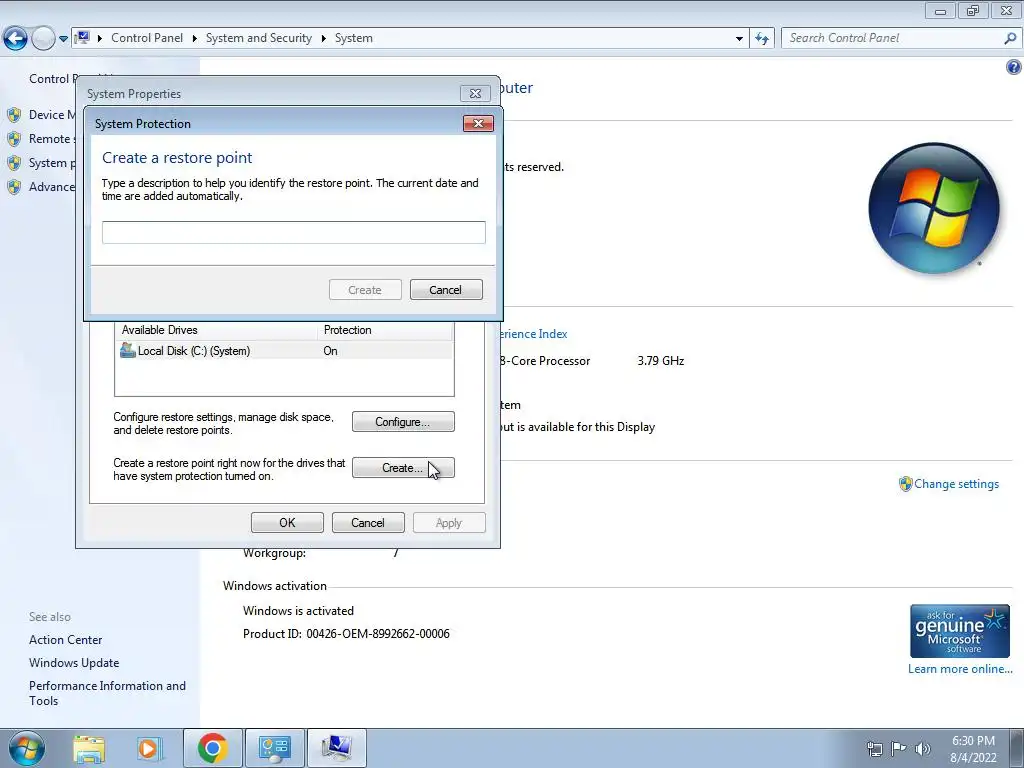The height and width of the screenshot is (768, 1024).
Task: Click the restore point description field
Action: coord(294,232)
